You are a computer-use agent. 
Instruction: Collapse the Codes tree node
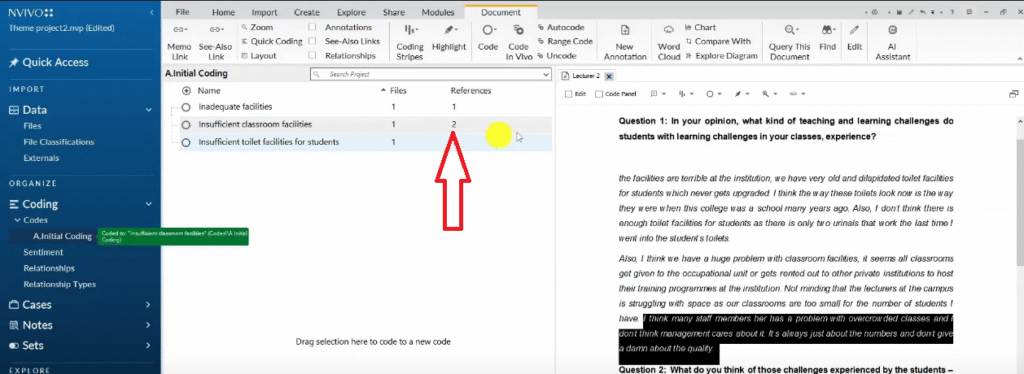pyautogui.click(x=17, y=220)
